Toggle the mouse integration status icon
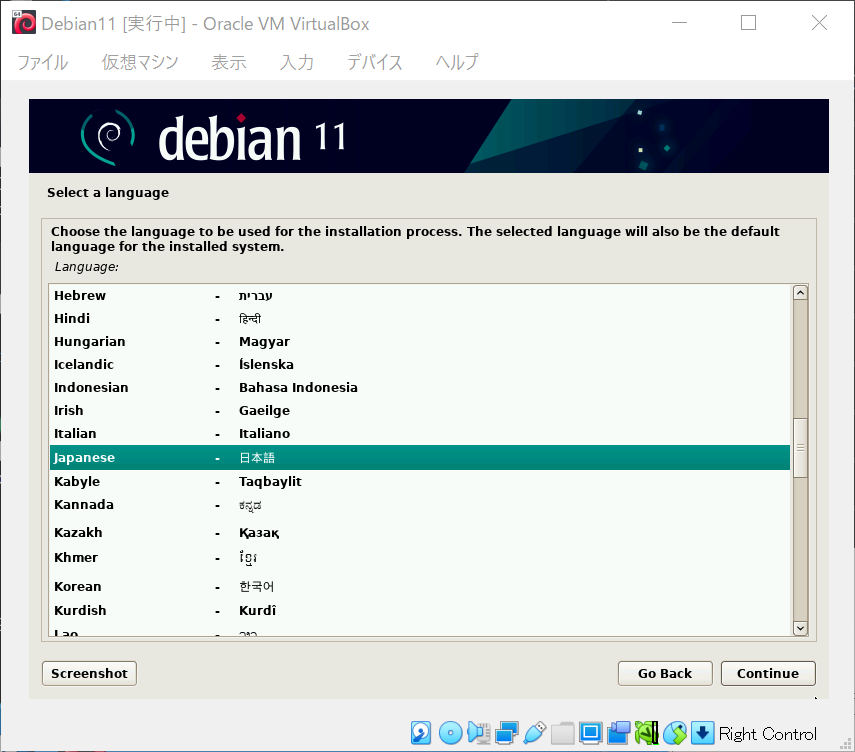855x752 pixels. pos(675,733)
